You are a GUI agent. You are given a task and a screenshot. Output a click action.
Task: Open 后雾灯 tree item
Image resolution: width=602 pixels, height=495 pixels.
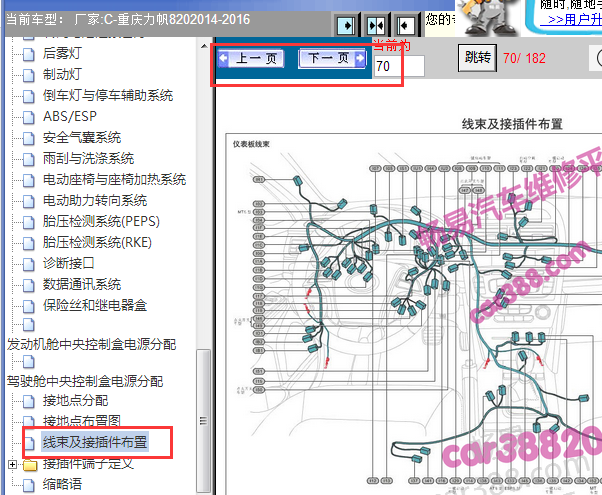pos(62,53)
